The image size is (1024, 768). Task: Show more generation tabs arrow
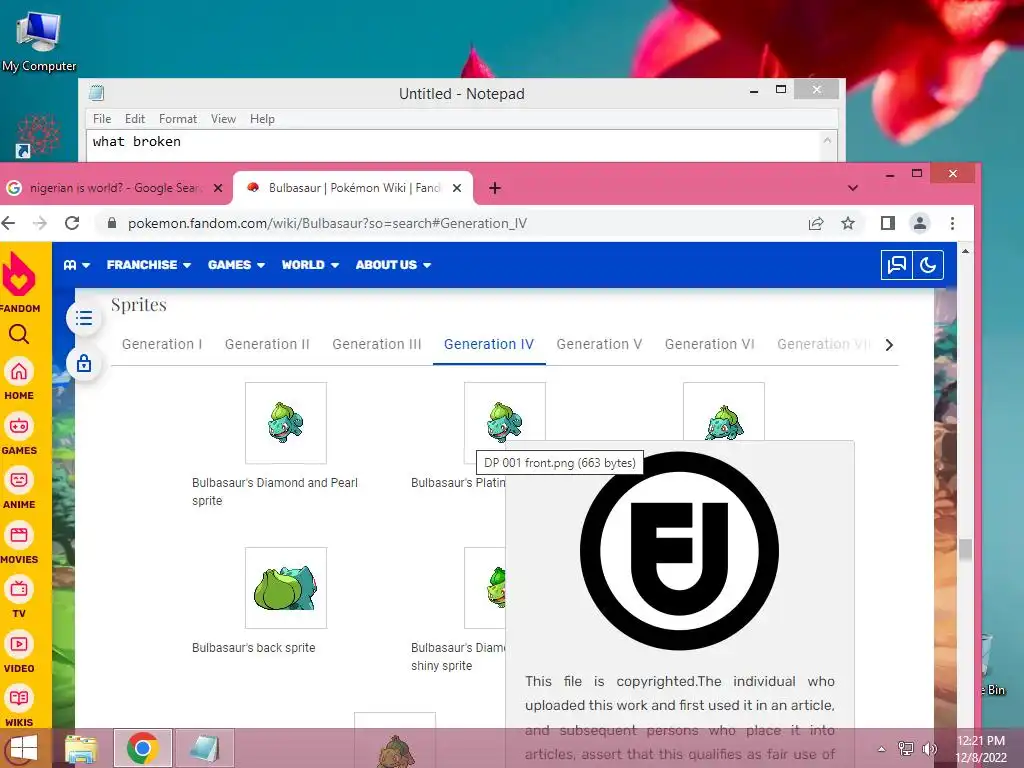point(889,345)
